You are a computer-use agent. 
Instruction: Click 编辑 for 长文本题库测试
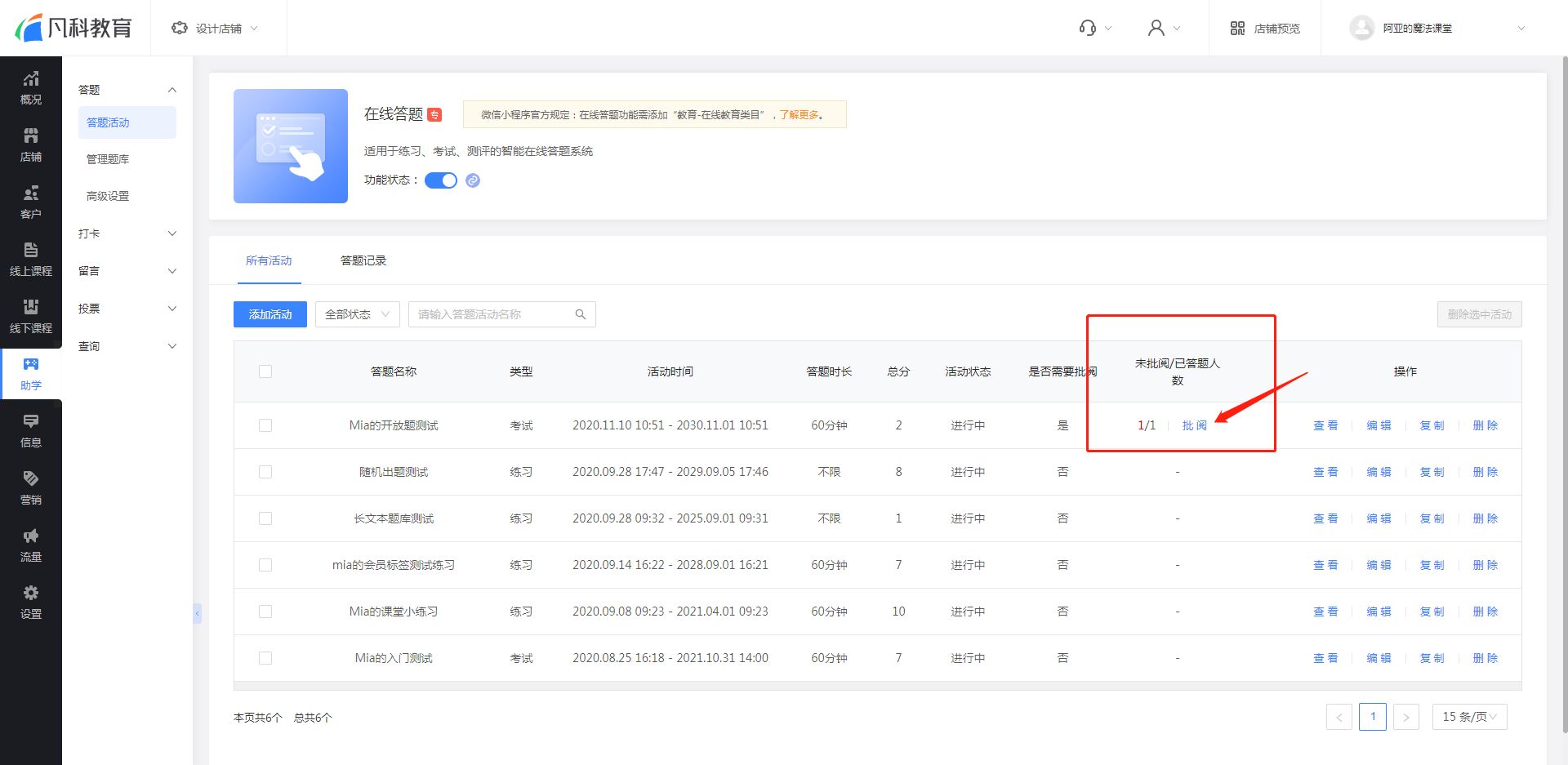click(1379, 518)
